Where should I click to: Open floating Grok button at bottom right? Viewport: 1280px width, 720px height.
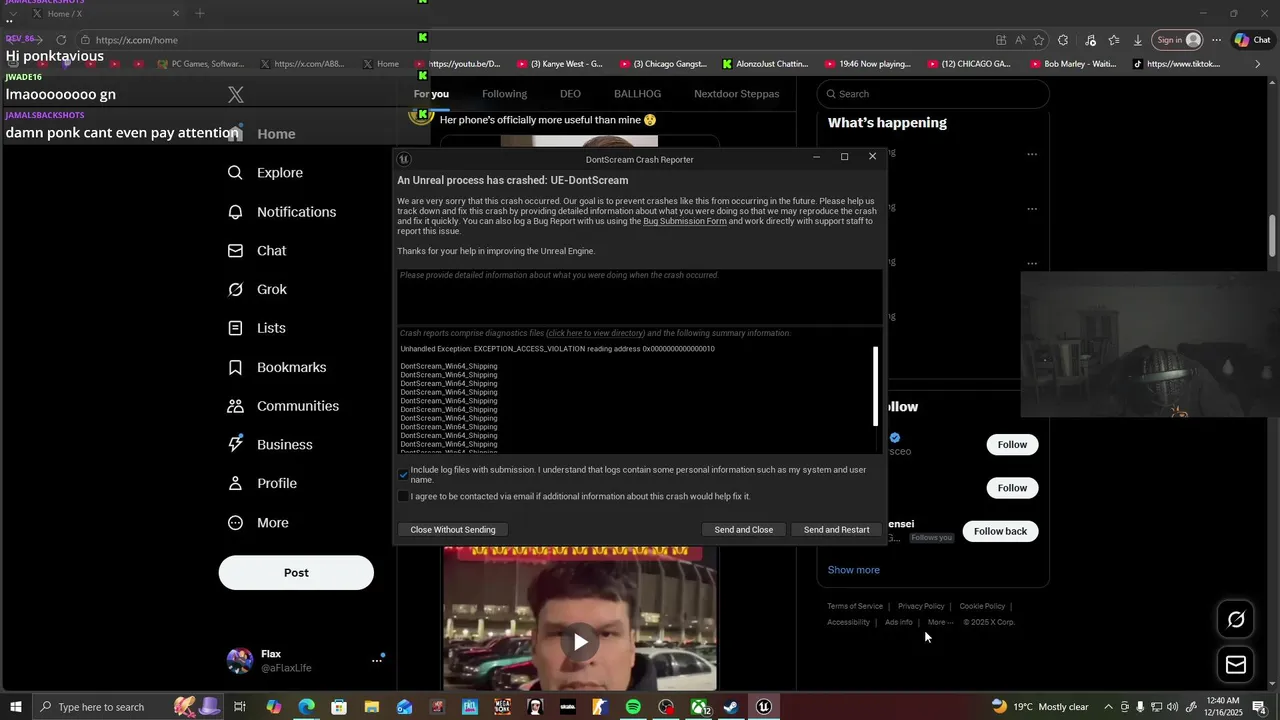(x=1236, y=620)
